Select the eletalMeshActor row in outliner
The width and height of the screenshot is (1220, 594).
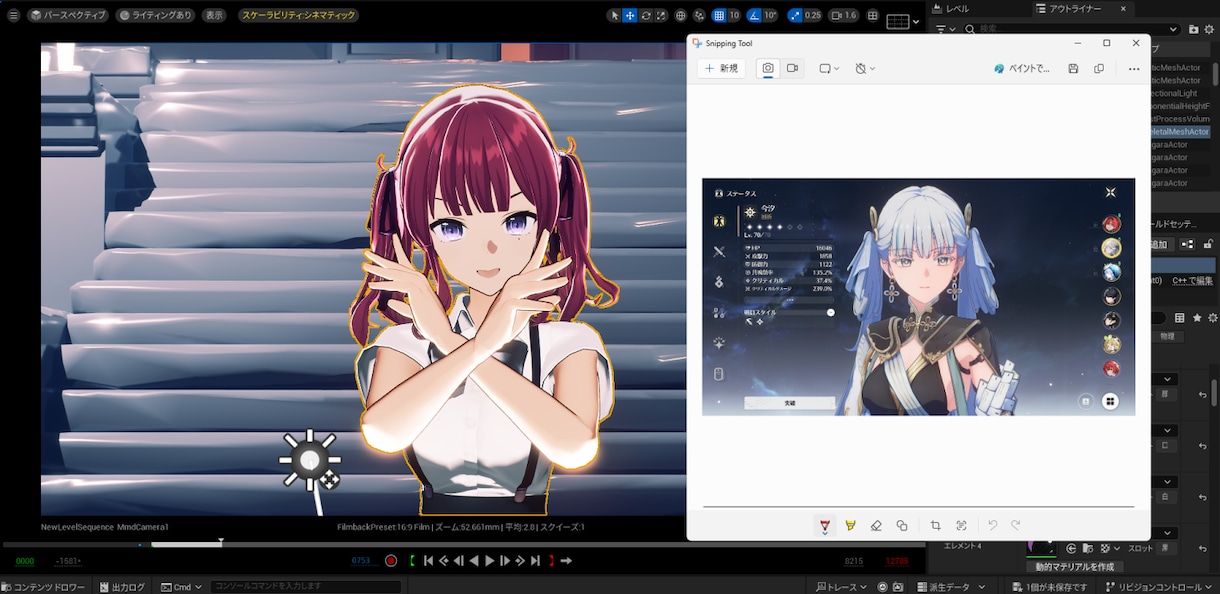coord(1182,131)
